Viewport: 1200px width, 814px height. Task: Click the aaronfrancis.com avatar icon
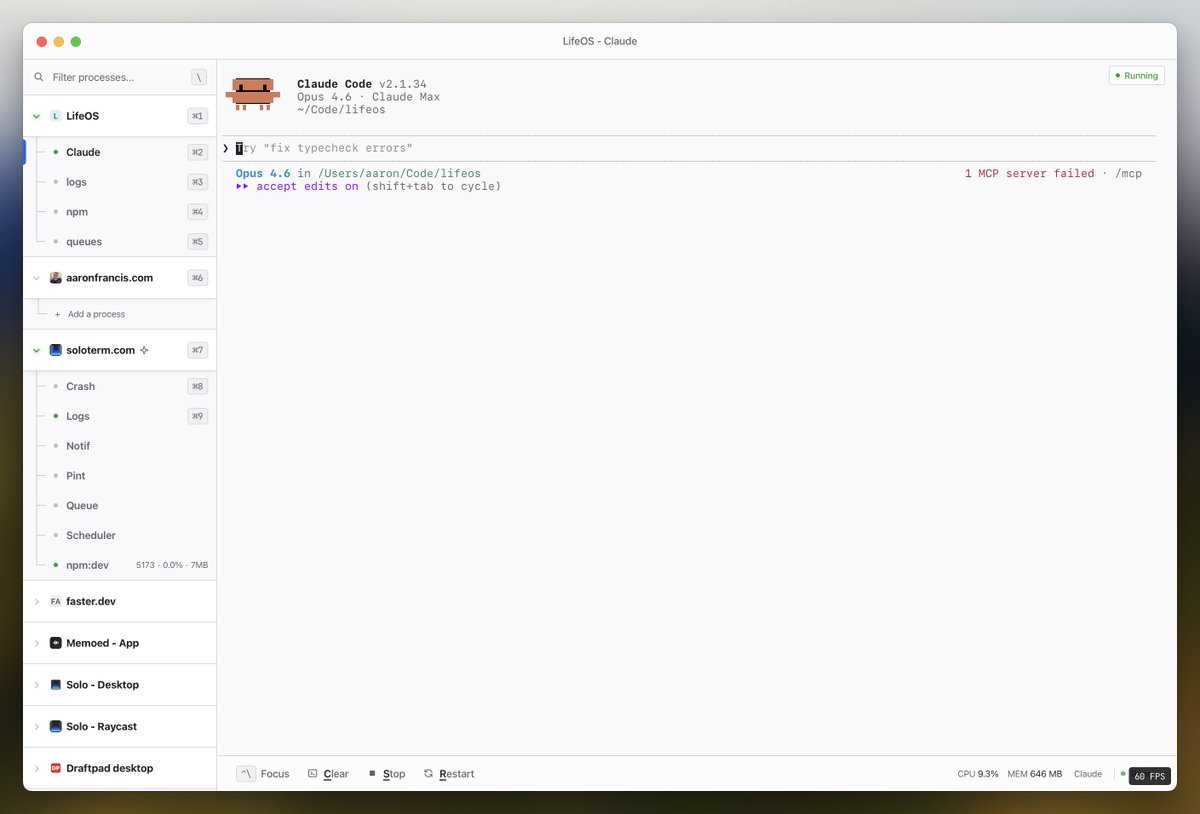(56, 278)
